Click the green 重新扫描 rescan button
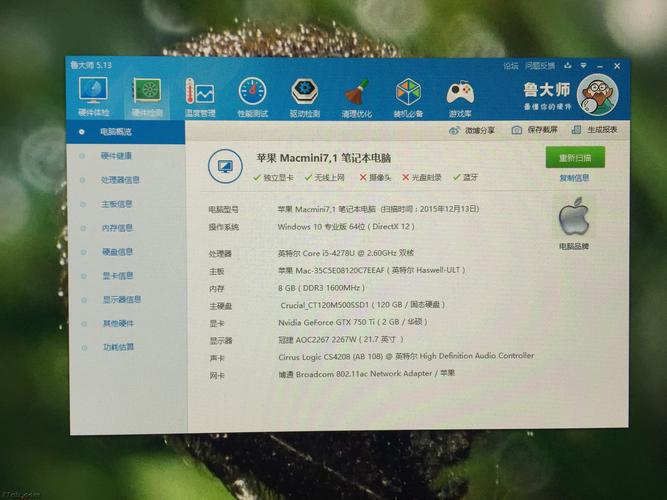 575,158
